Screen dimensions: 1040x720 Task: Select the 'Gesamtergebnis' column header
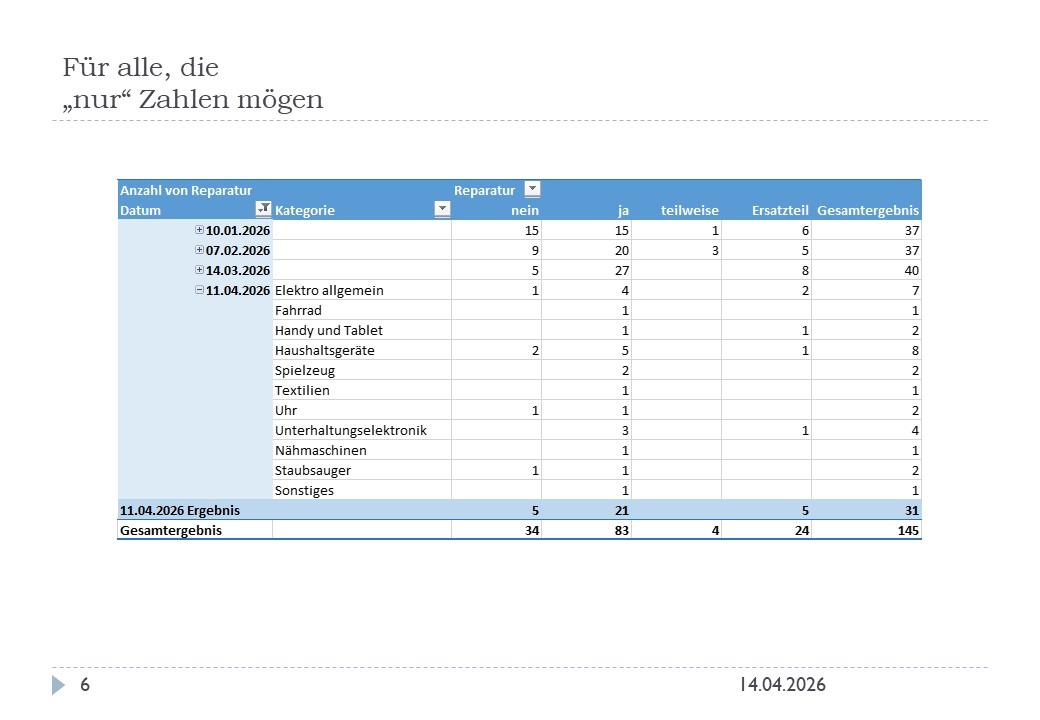tap(867, 210)
